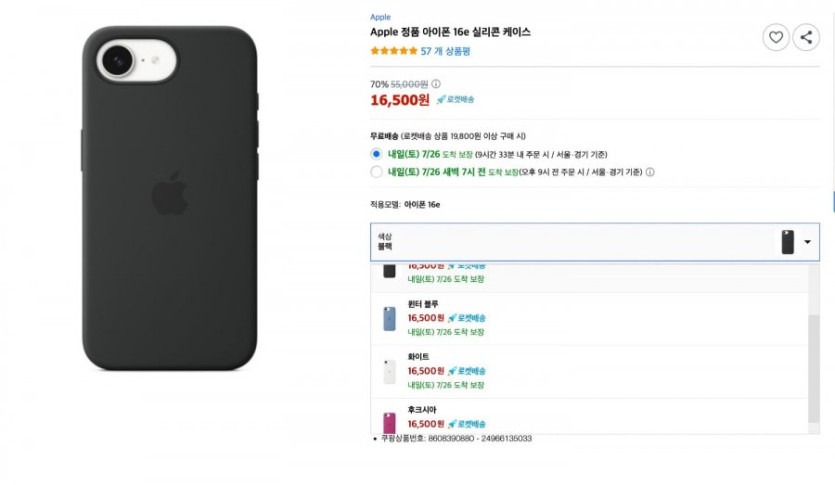This screenshot has width=835, height=485.
Task: Click the black iPhone case product image
Action: (x=169, y=198)
